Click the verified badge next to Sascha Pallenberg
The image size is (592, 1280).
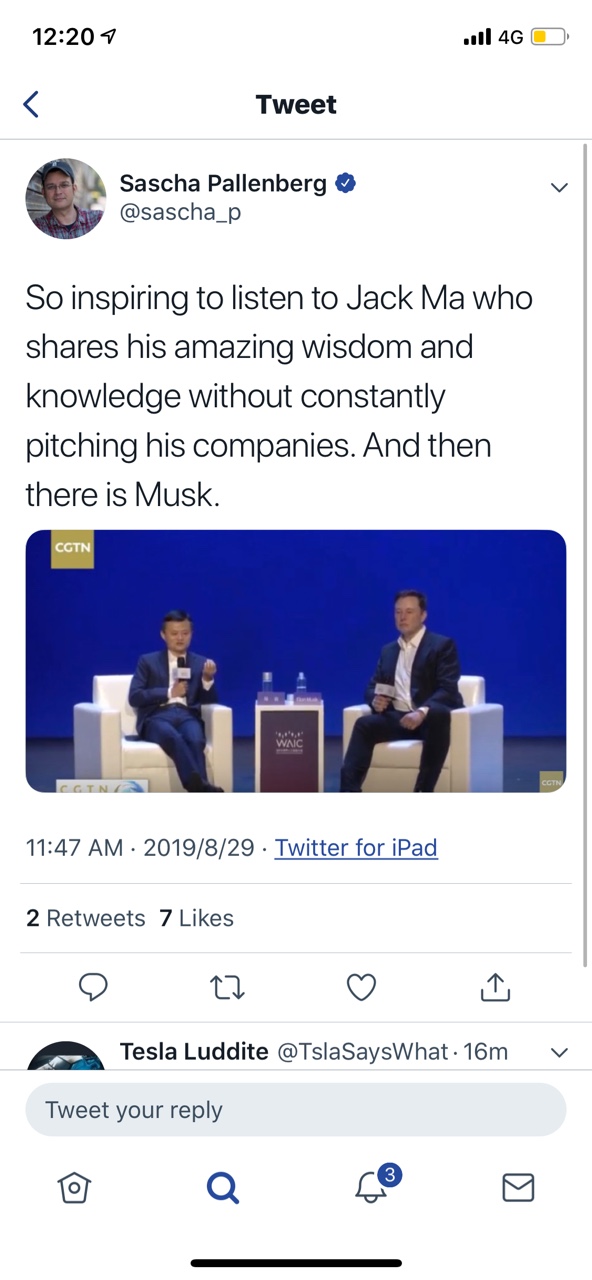coord(346,183)
